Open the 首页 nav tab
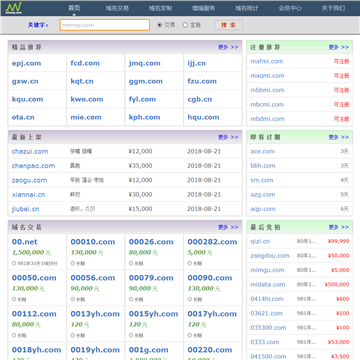The height and width of the screenshot is (360, 360). [74, 8]
